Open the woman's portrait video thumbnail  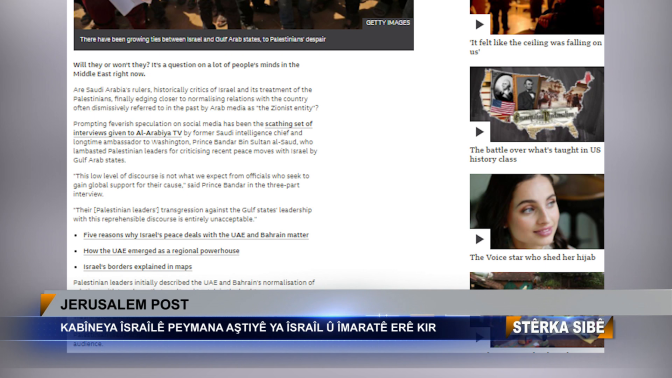pos(537,211)
